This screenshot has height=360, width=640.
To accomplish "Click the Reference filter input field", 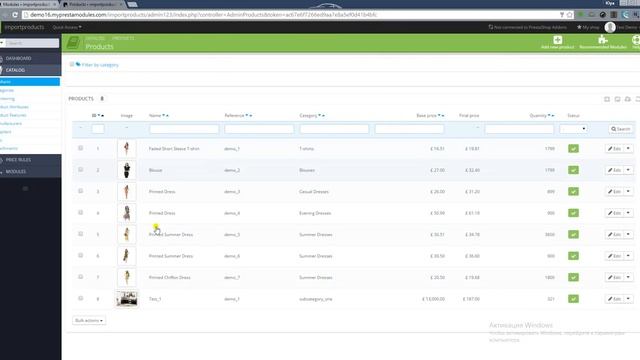I will click(x=259, y=129).
